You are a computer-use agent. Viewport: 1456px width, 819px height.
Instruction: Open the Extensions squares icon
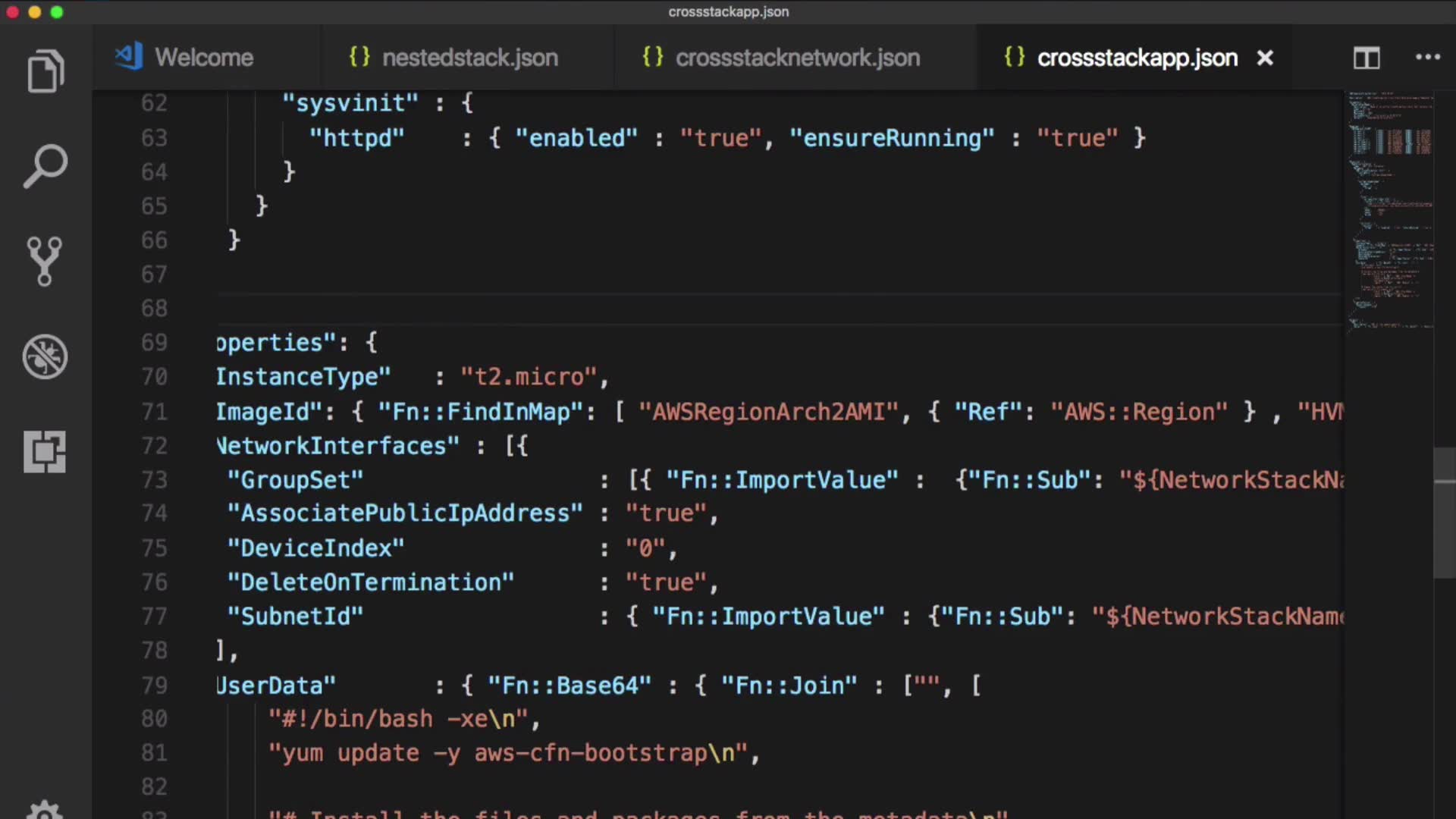45,452
